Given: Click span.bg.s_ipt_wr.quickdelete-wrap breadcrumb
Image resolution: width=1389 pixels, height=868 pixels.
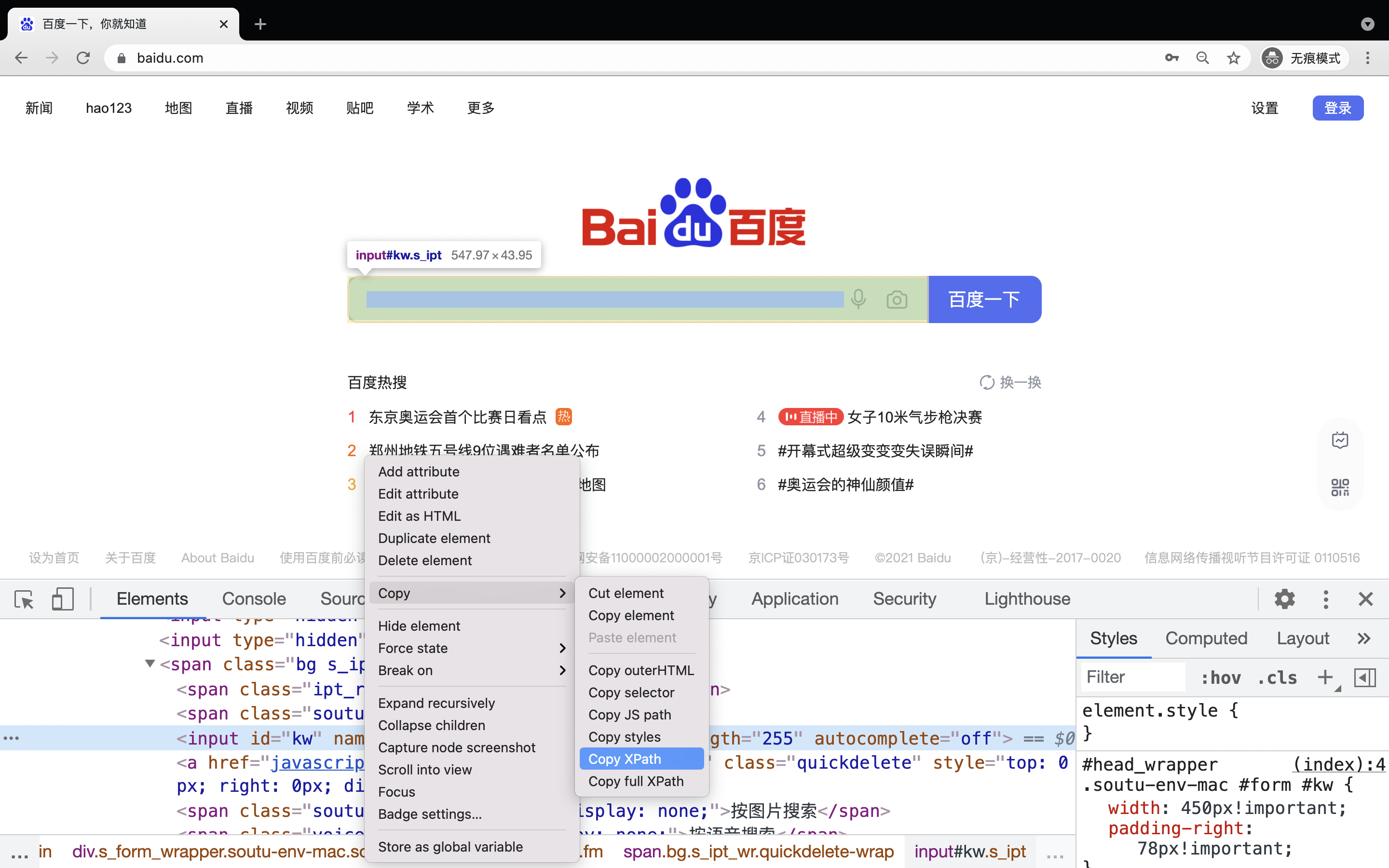Looking at the screenshot, I should 758,851.
